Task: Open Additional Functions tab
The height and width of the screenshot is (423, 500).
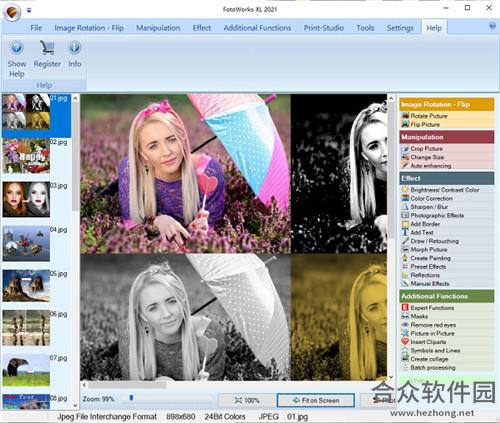Action: coord(257,28)
